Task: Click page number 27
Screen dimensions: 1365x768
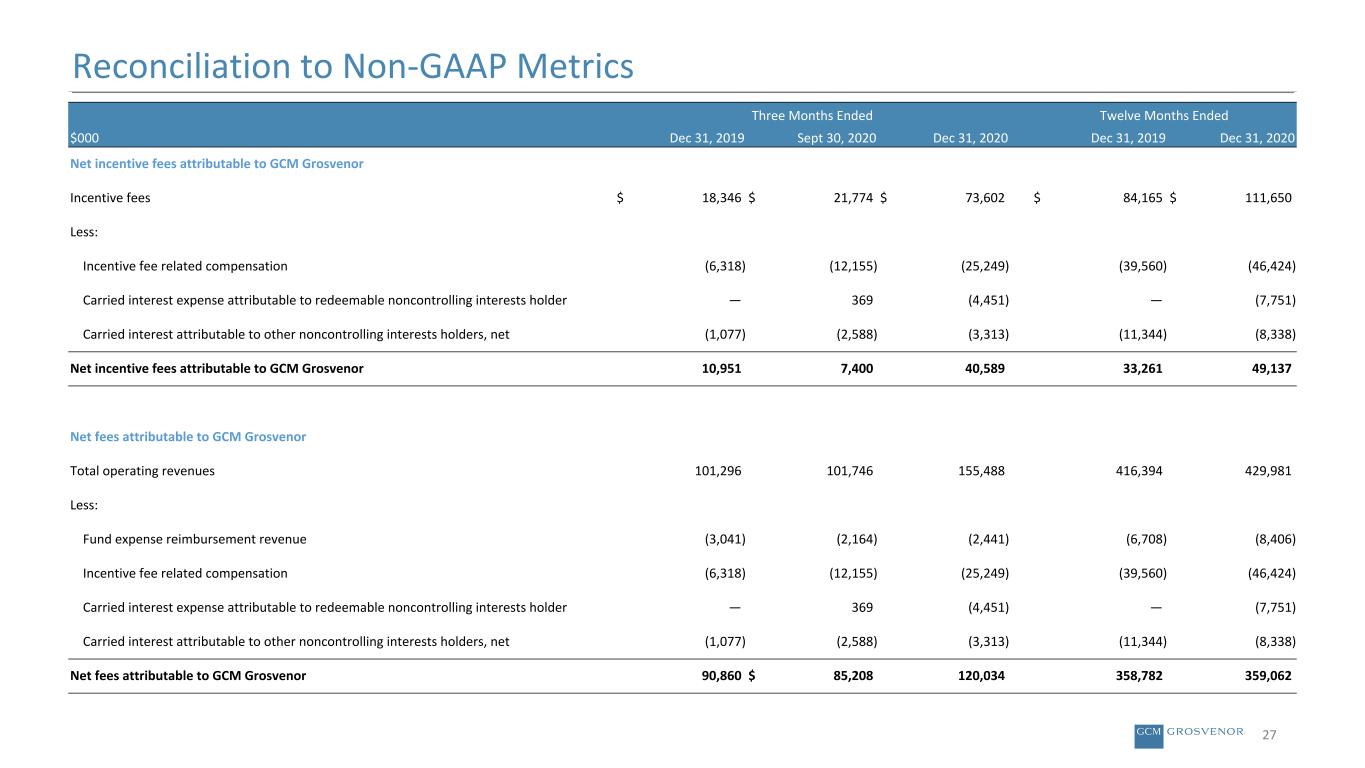Action: 1269,735
